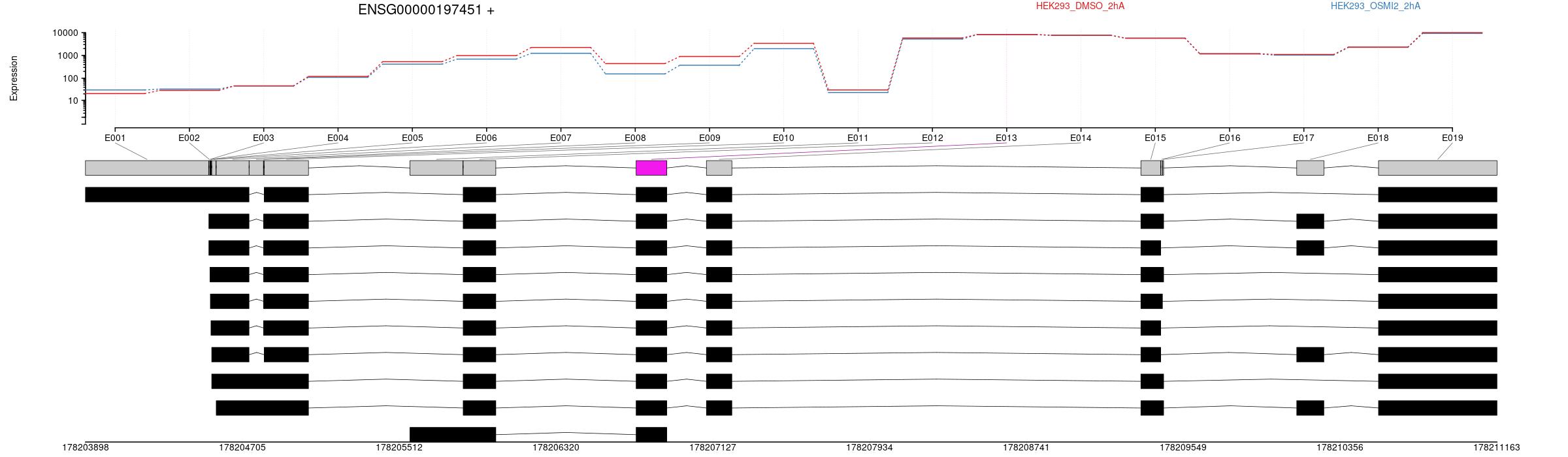Click the magenta highlighted exon box
The image size is (1568, 457).
click(651, 168)
